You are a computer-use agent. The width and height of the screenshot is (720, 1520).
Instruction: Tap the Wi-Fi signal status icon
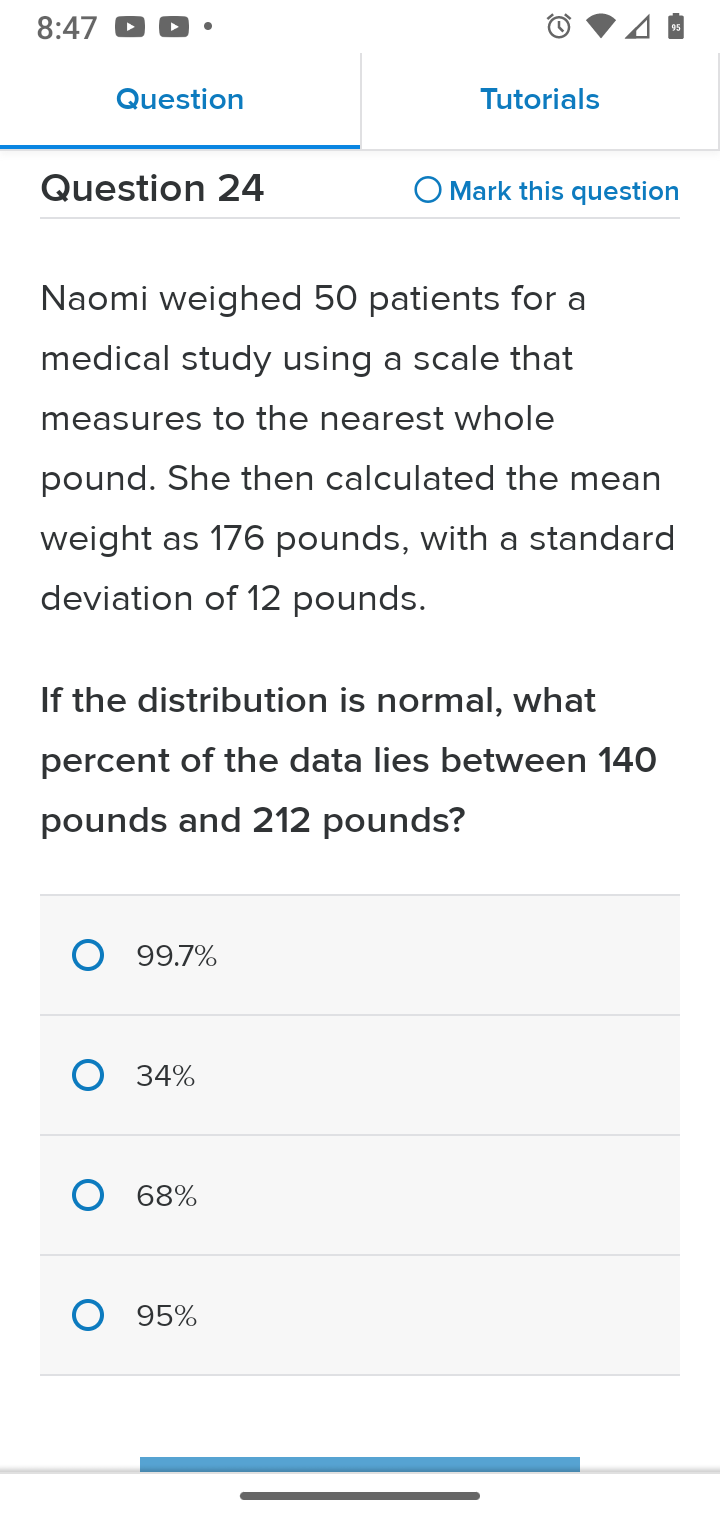[x=600, y=27]
